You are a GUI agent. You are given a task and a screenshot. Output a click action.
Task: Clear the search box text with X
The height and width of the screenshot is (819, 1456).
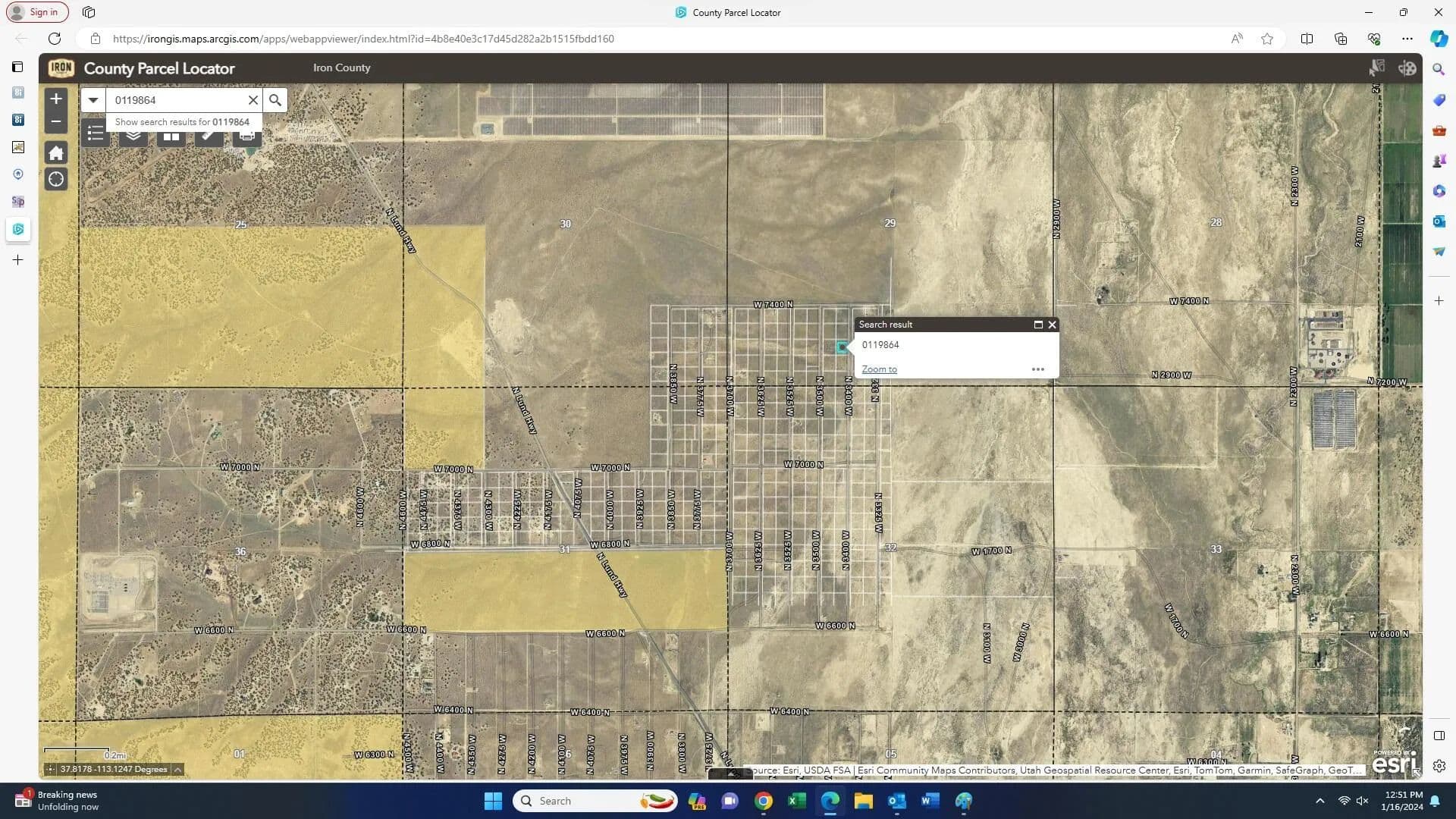(253, 100)
